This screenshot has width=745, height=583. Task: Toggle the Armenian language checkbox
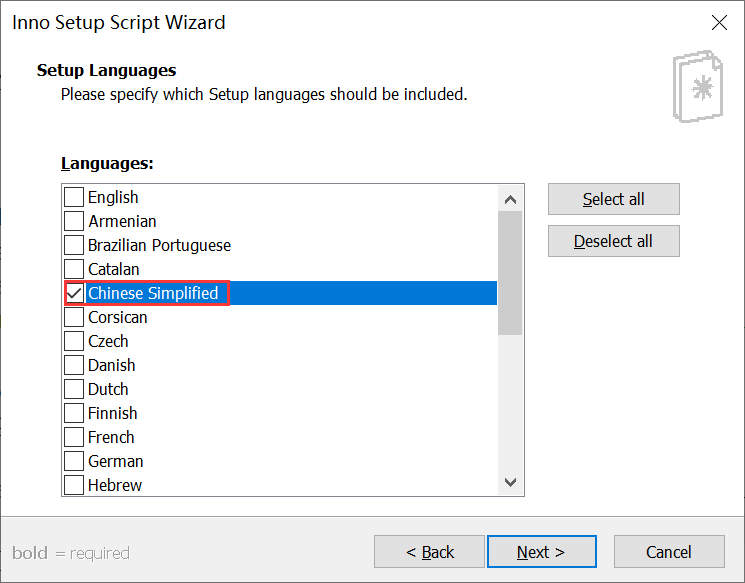(74, 221)
